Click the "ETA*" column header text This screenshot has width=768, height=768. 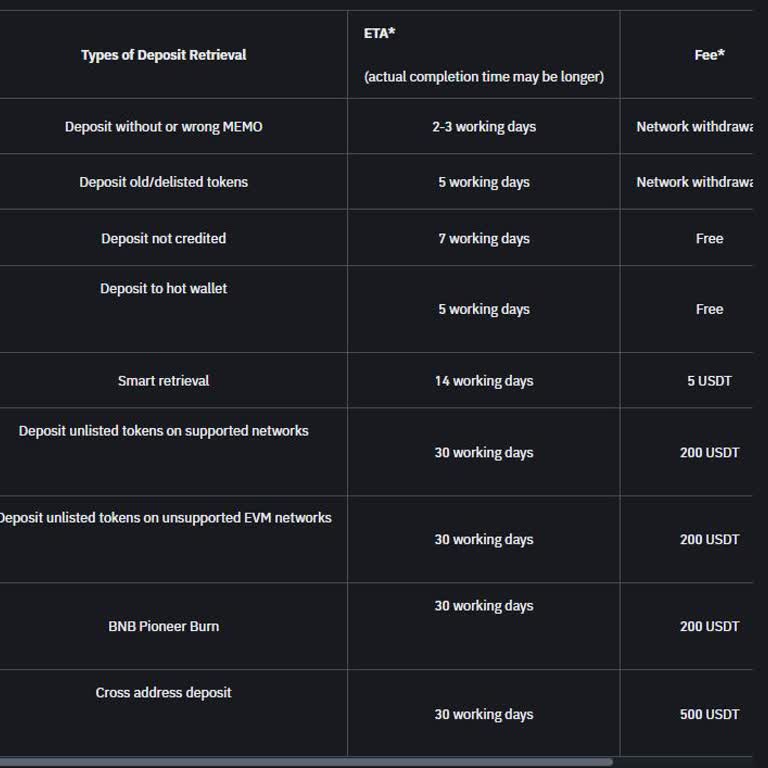(379, 33)
